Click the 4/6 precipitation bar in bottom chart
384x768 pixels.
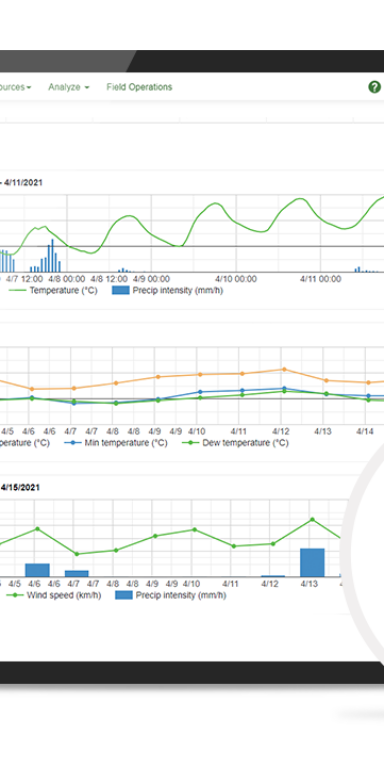[38, 570]
